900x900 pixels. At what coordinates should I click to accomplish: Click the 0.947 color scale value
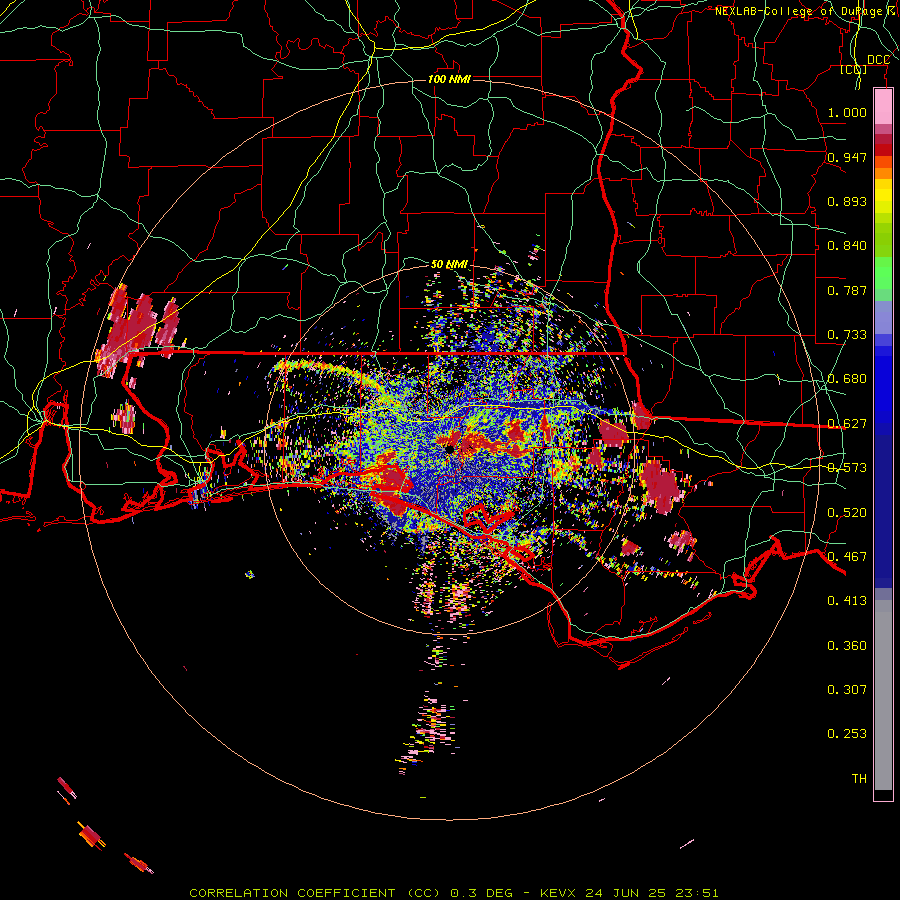[x=847, y=157]
